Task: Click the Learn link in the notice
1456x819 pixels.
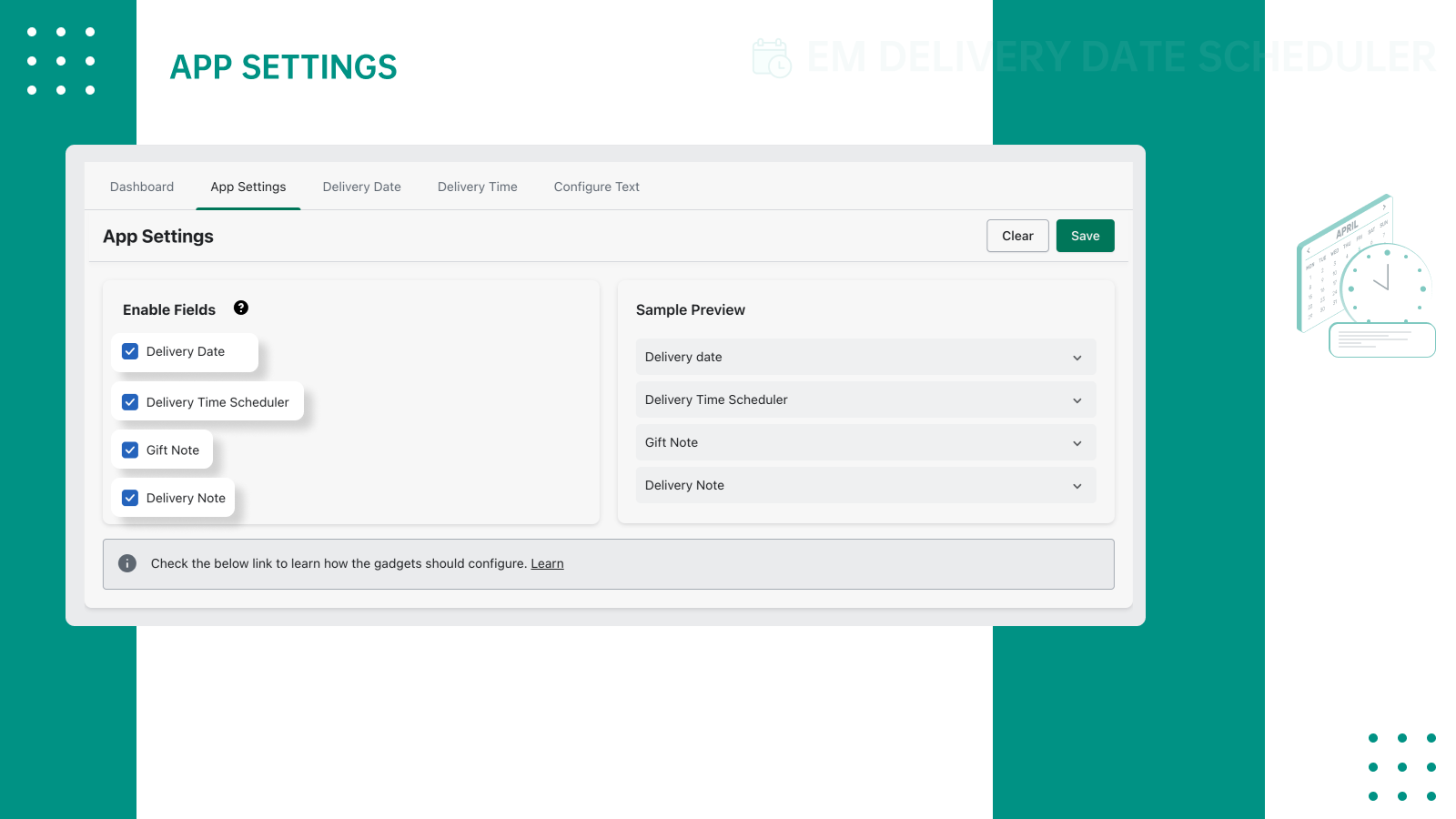Action: pos(547,563)
